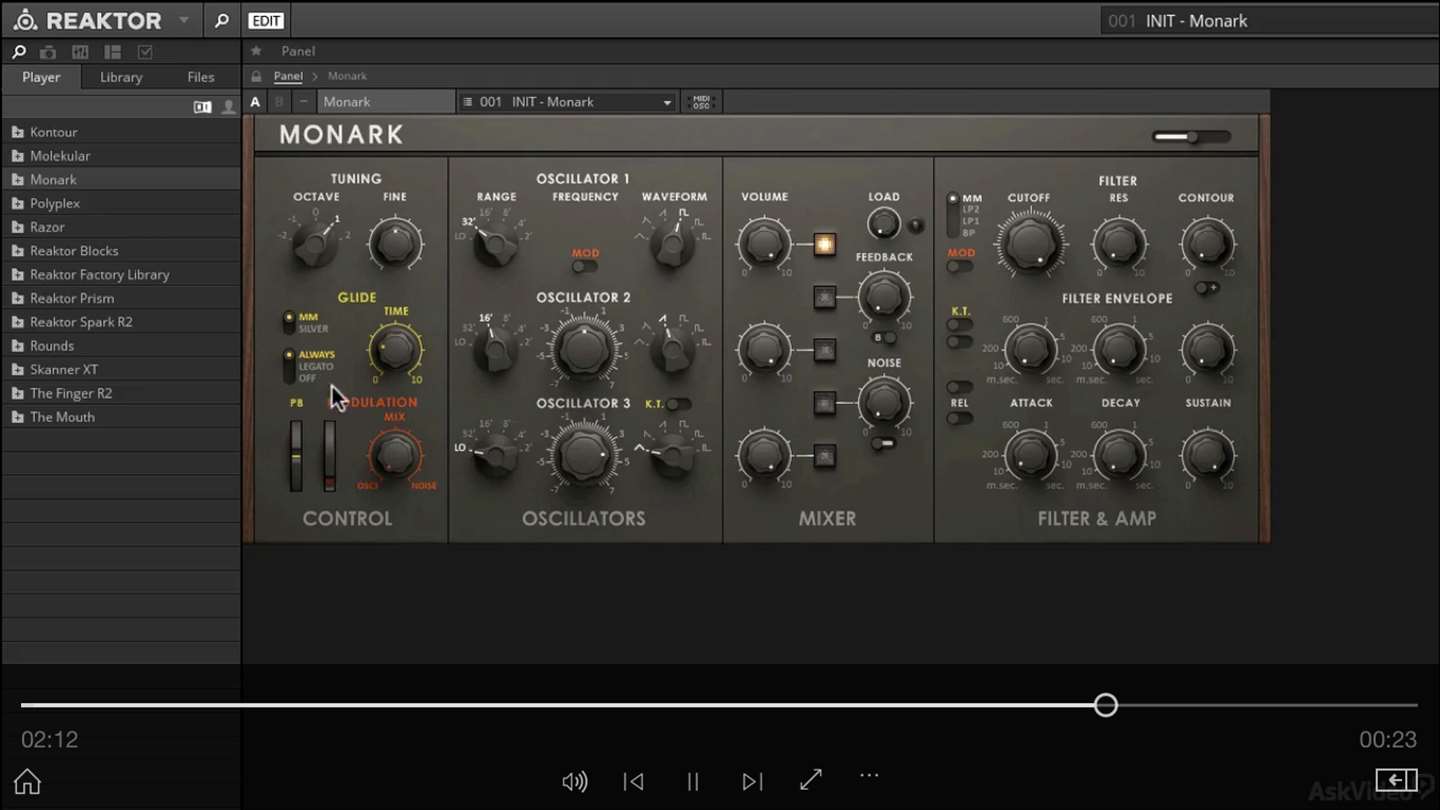This screenshot has width=1440, height=810.
Task: Click the Cutoff knob
Action: (x=1030, y=243)
